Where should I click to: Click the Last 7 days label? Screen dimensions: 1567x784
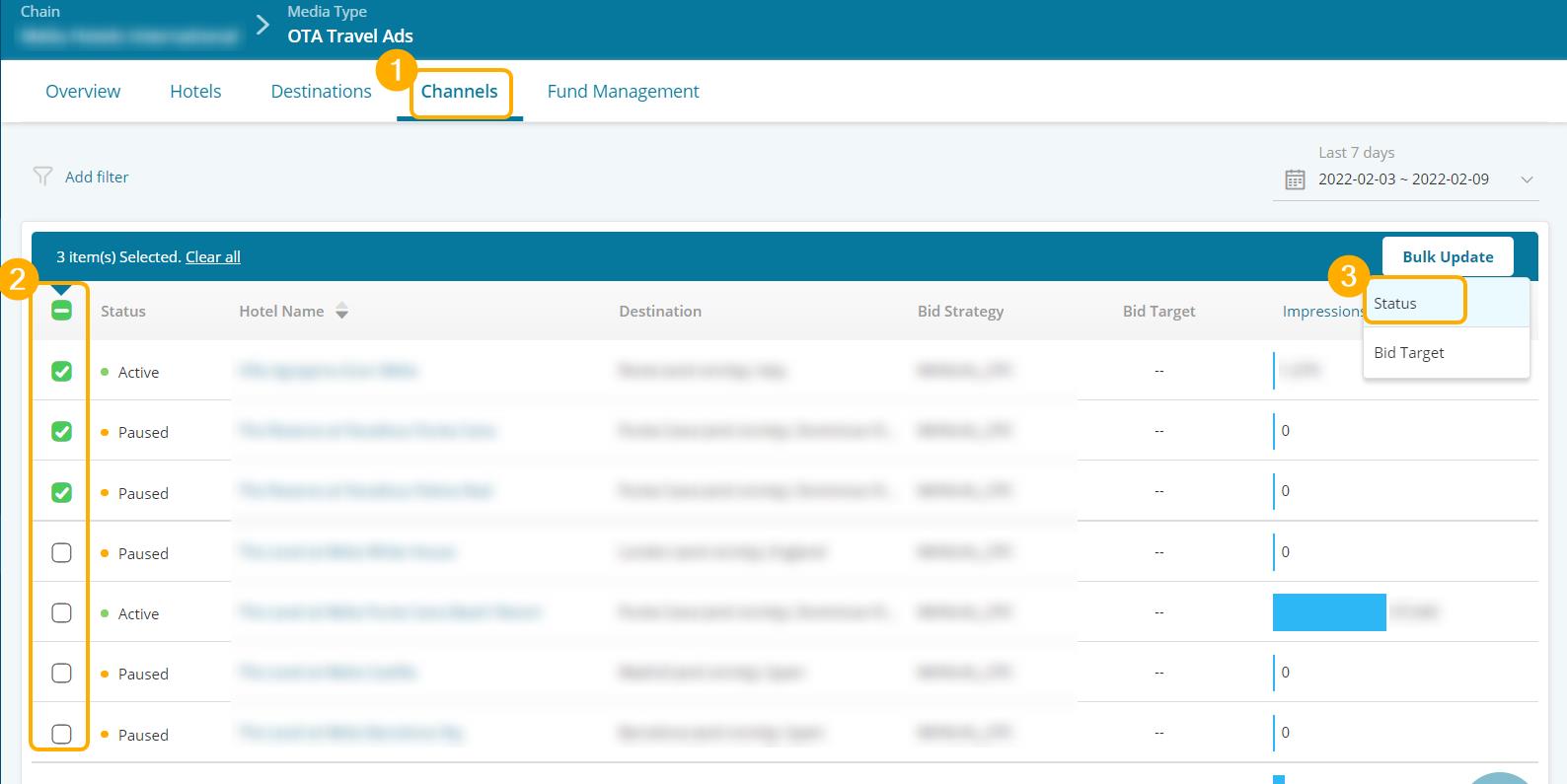(1356, 153)
